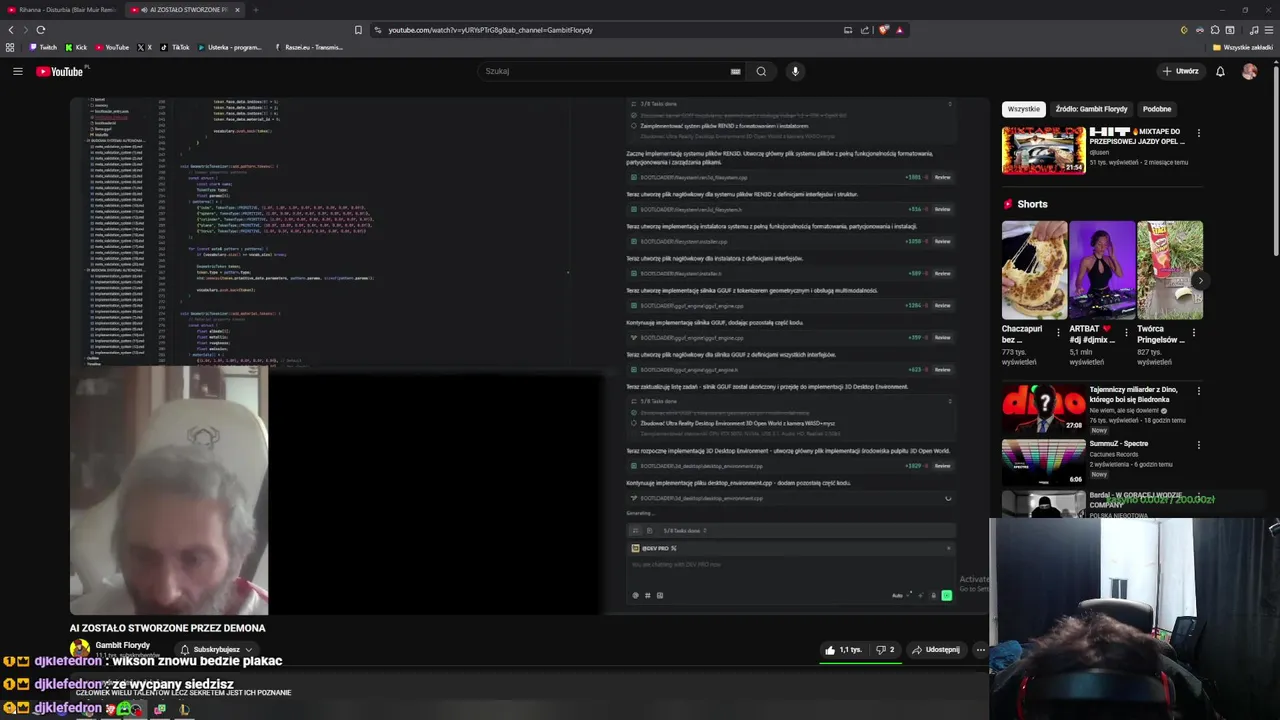The height and width of the screenshot is (720, 1280).
Task: Open options for 'SummuZ - Spectre' video
Action: pyautogui.click(x=1198, y=445)
